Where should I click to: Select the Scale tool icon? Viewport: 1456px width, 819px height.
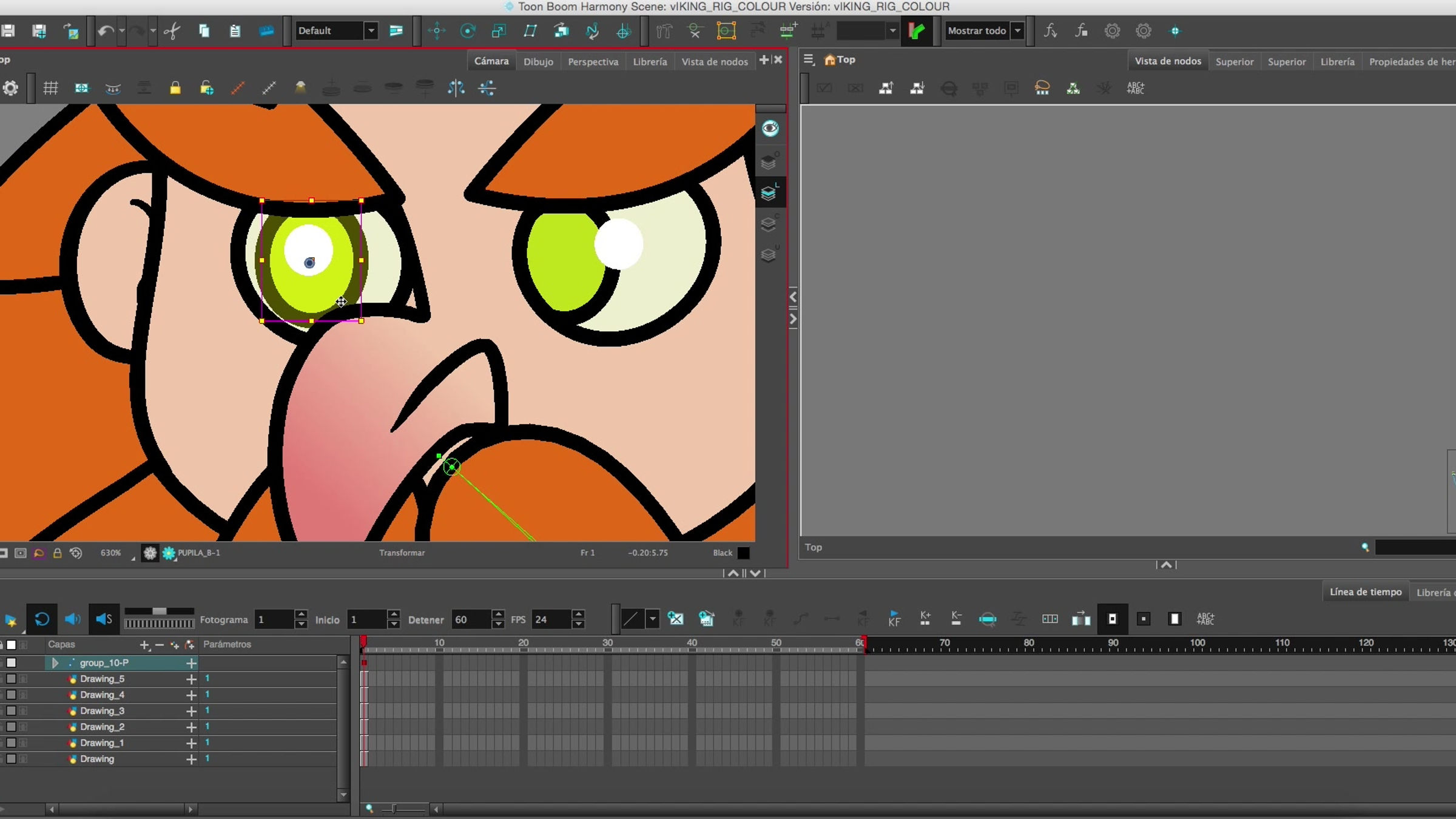[x=499, y=30]
